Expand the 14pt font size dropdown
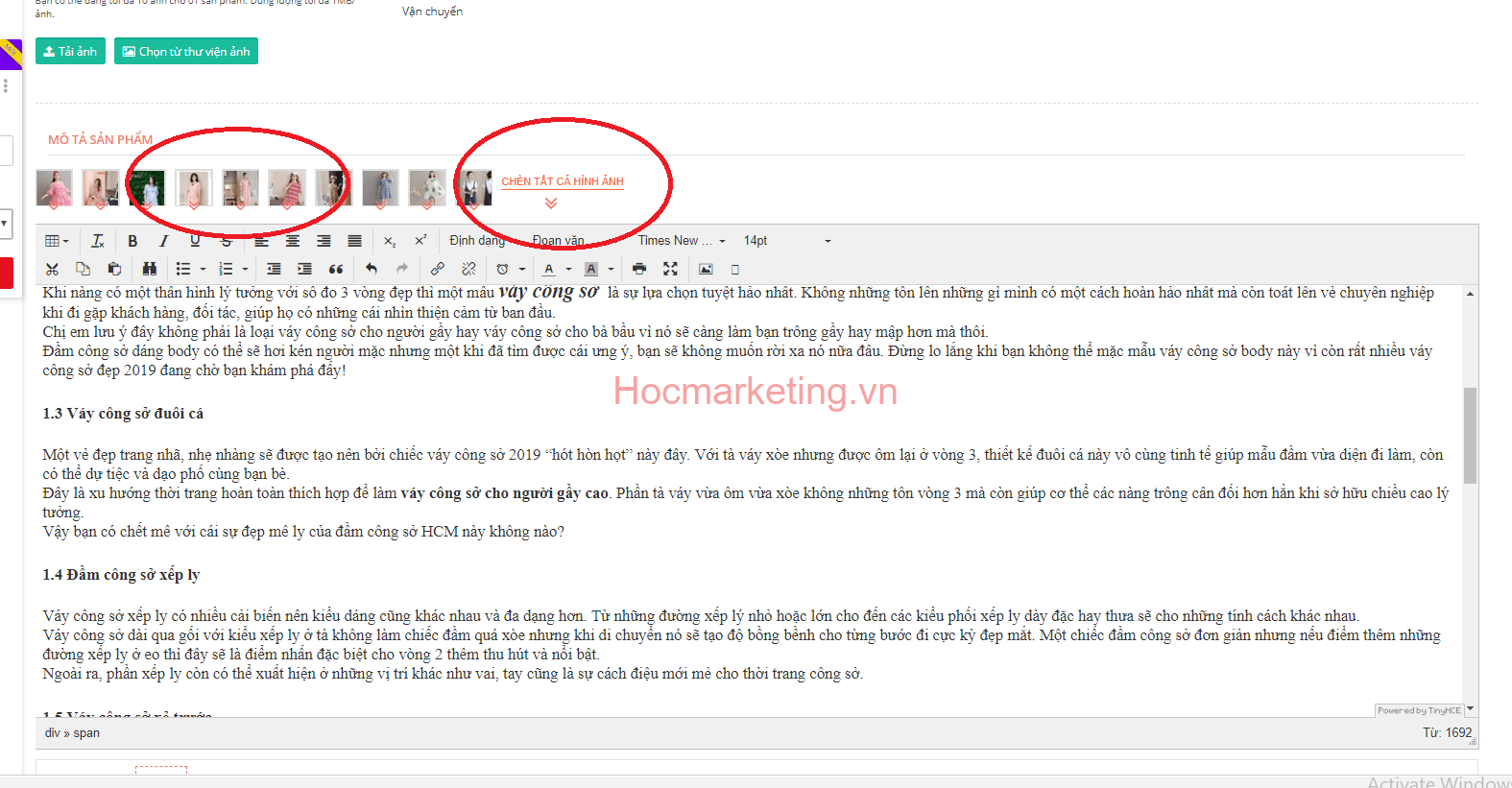Screen dimensions: 1512x788 pos(787,241)
